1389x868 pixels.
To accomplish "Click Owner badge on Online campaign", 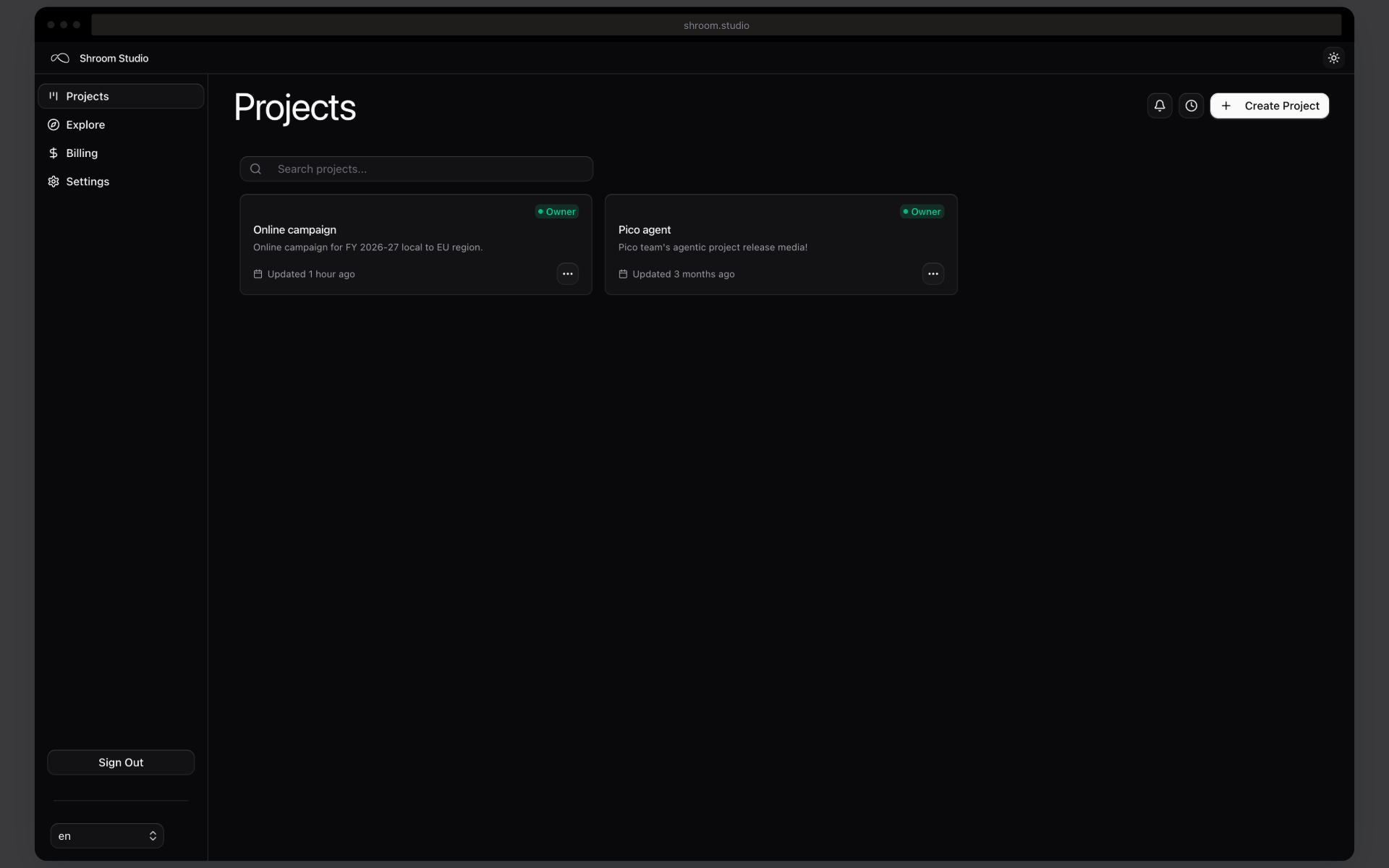I will point(556,211).
